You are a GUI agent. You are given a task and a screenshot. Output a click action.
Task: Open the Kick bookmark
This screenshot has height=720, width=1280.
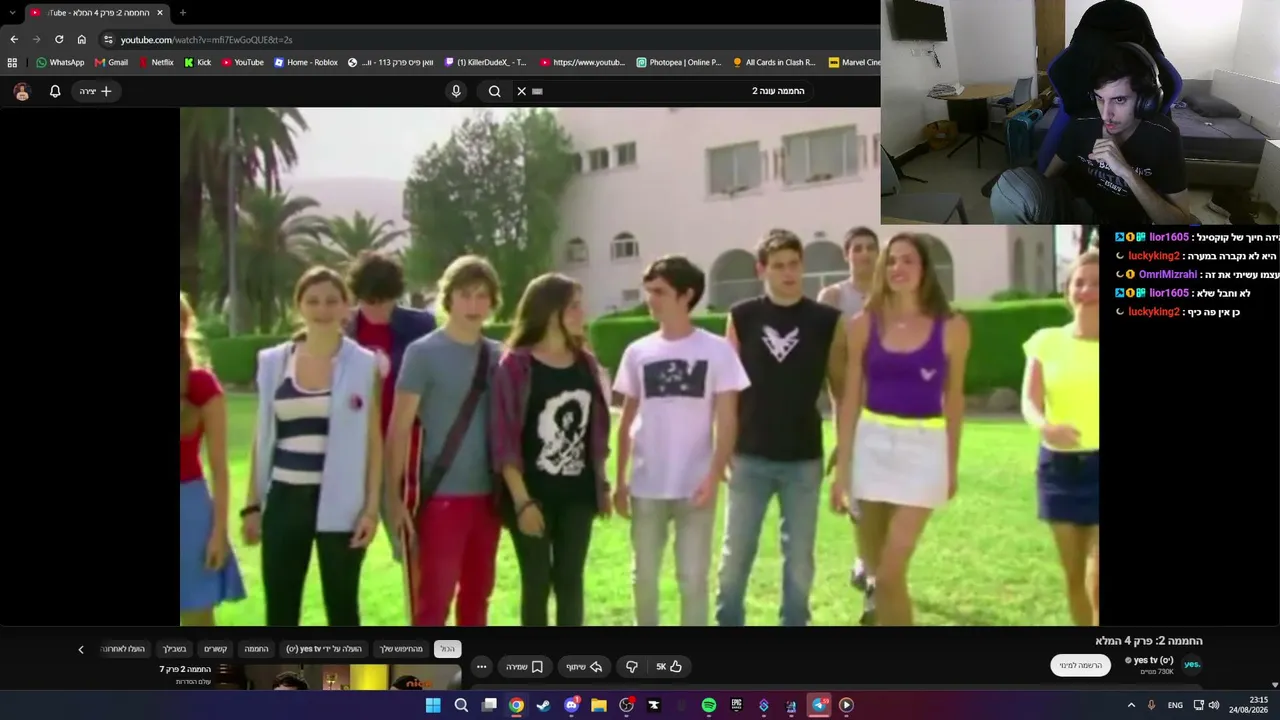[x=198, y=62]
